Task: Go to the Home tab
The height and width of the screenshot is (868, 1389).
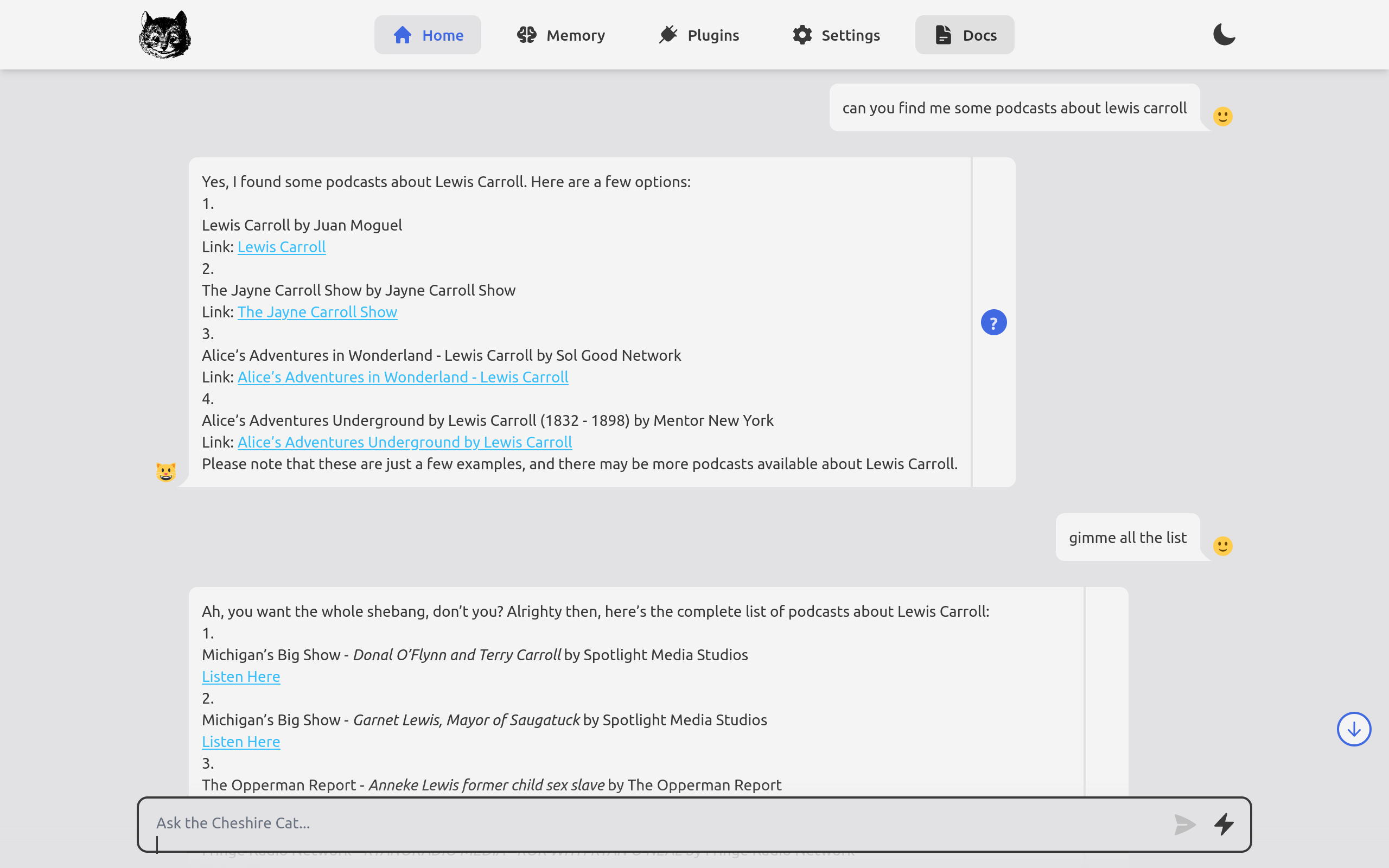Action: 428,35
